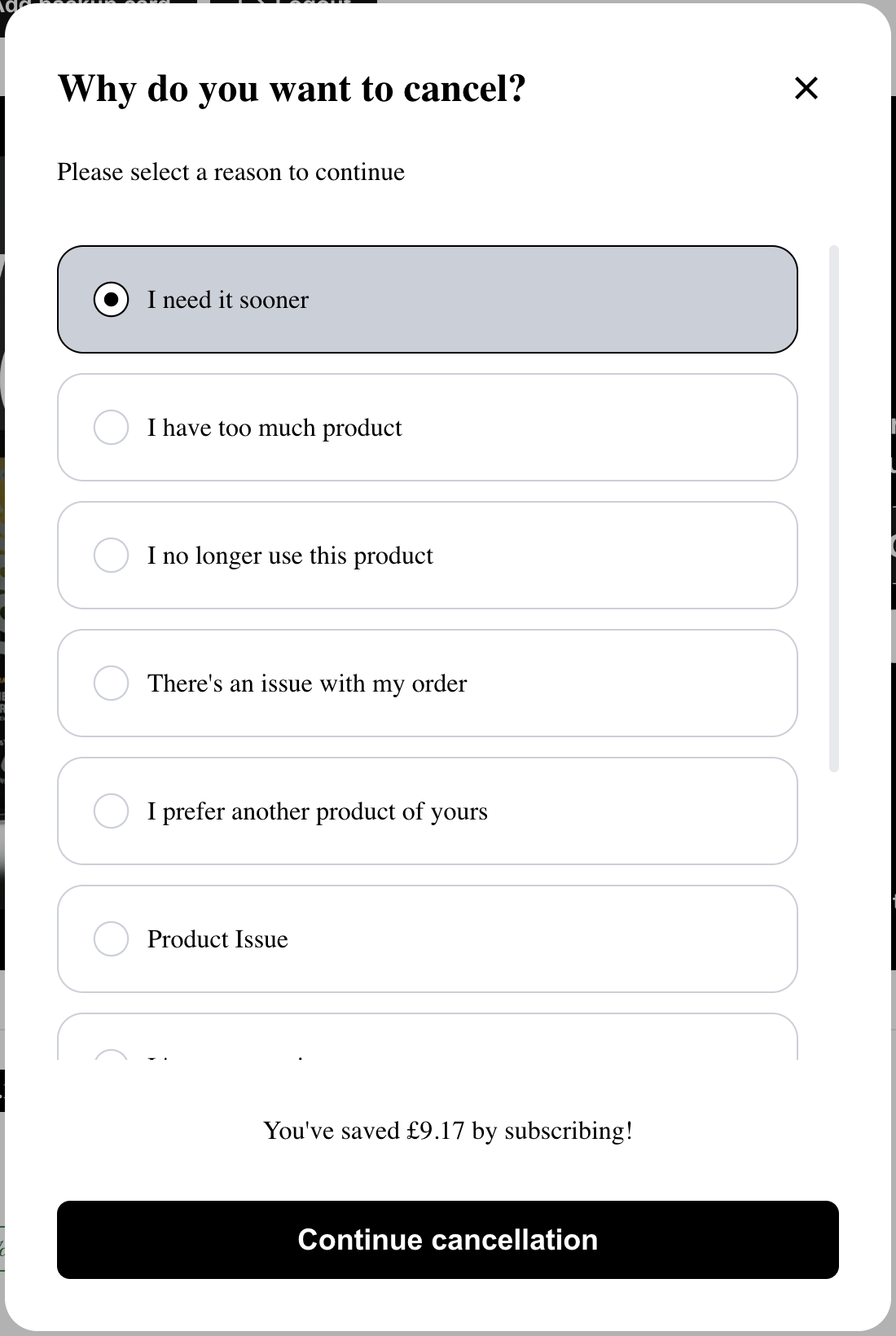Pick 'There's an issue with my order' radio

click(112, 683)
